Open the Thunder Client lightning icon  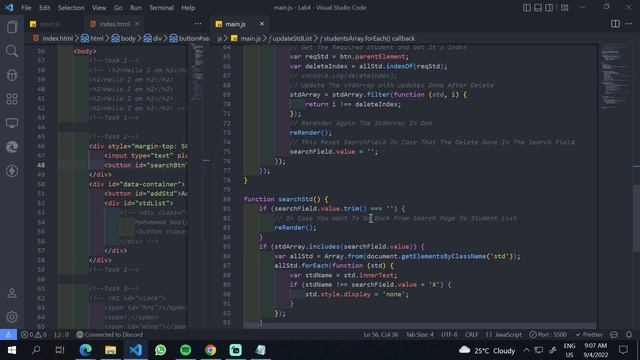pos(12,171)
